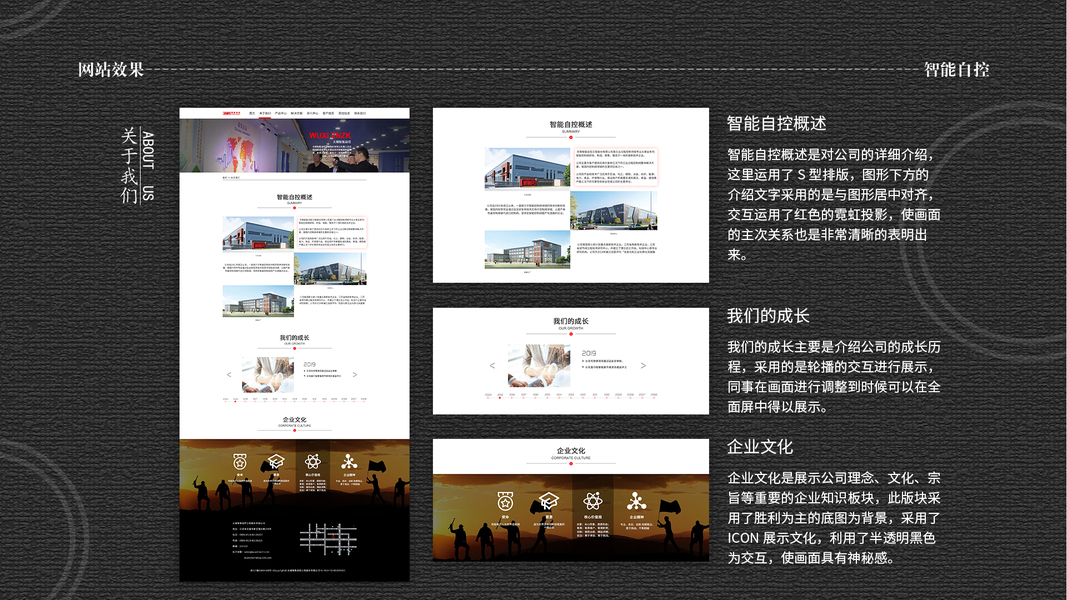Click the vertical 关于我们 label

(129, 166)
